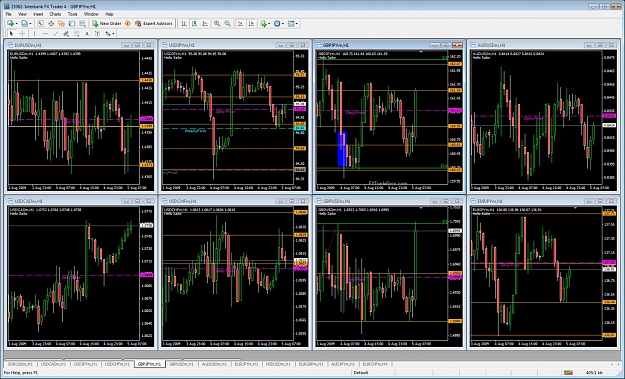Switch to the EURUSDm,H1 chart tab
The width and height of the screenshot is (625, 379).
point(21,364)
